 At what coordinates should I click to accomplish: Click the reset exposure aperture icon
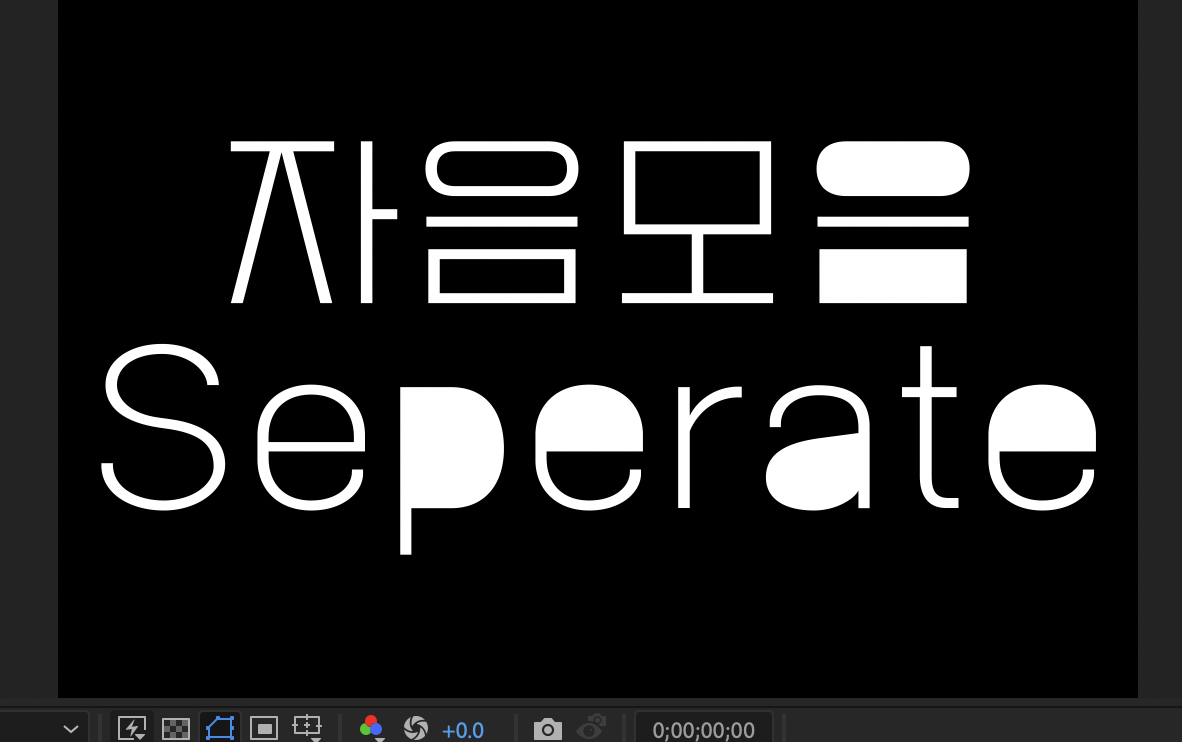click(x=415, y=728)
